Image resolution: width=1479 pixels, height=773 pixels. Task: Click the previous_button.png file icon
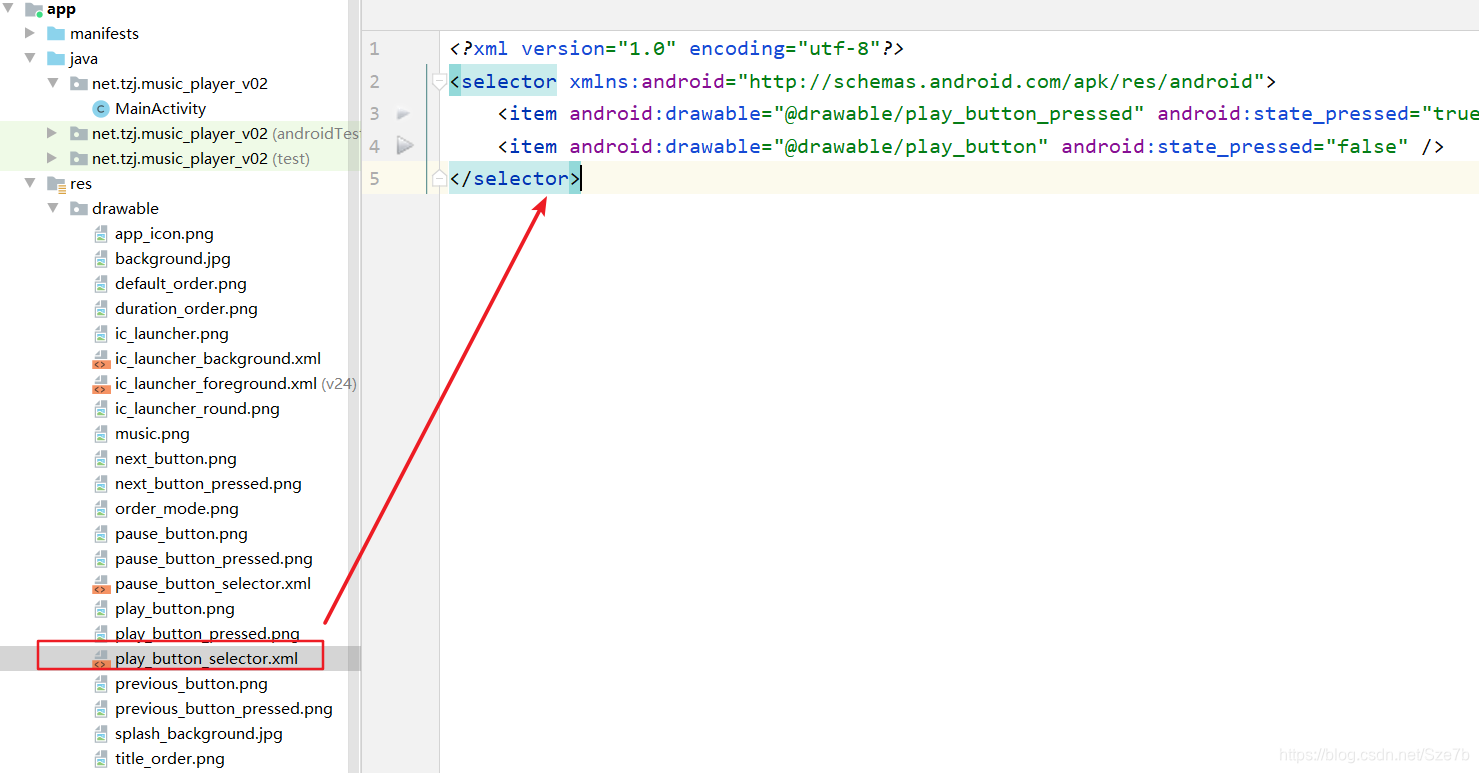[x=101, y=684]
